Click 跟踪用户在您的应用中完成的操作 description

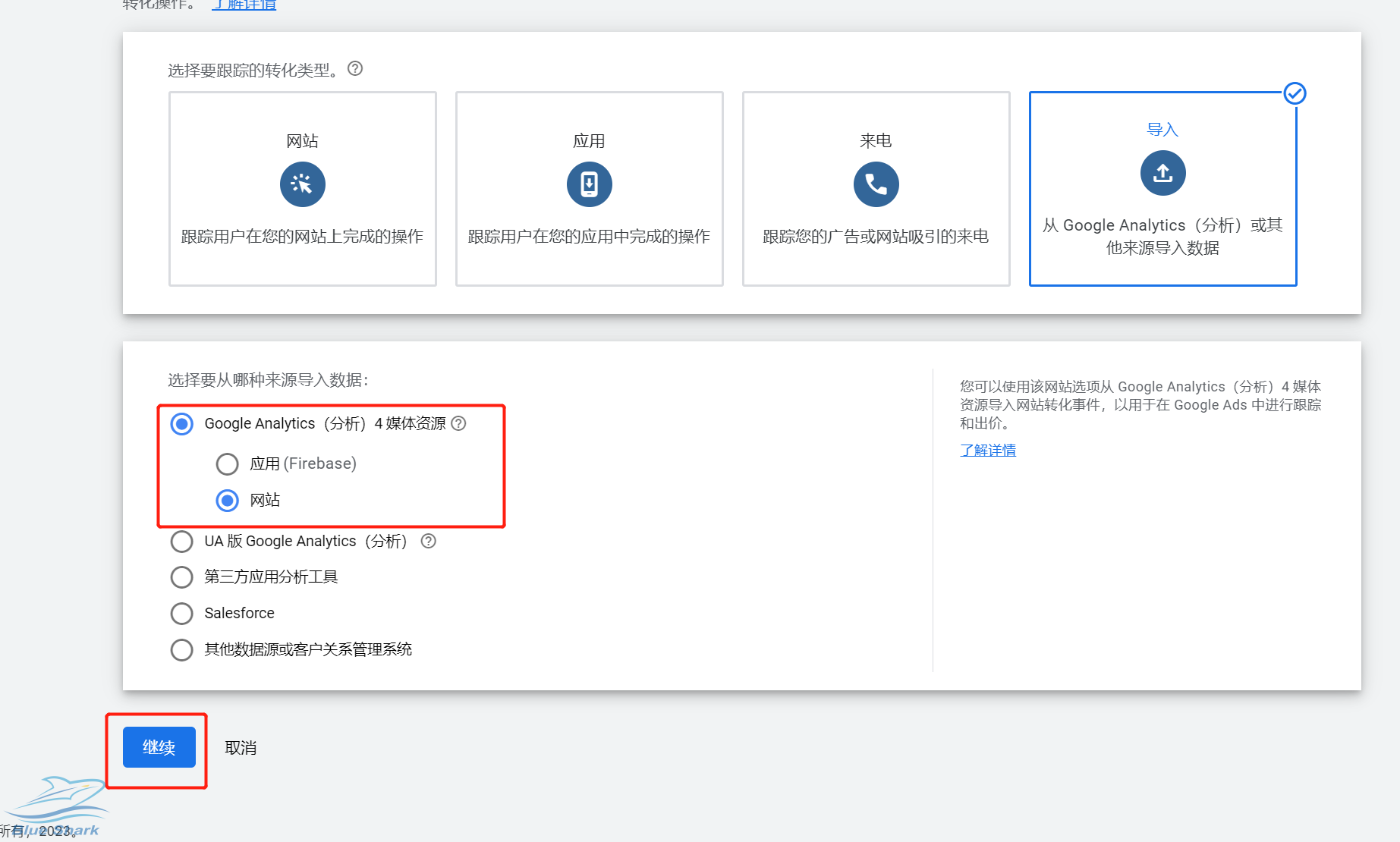tap(589, 237)
